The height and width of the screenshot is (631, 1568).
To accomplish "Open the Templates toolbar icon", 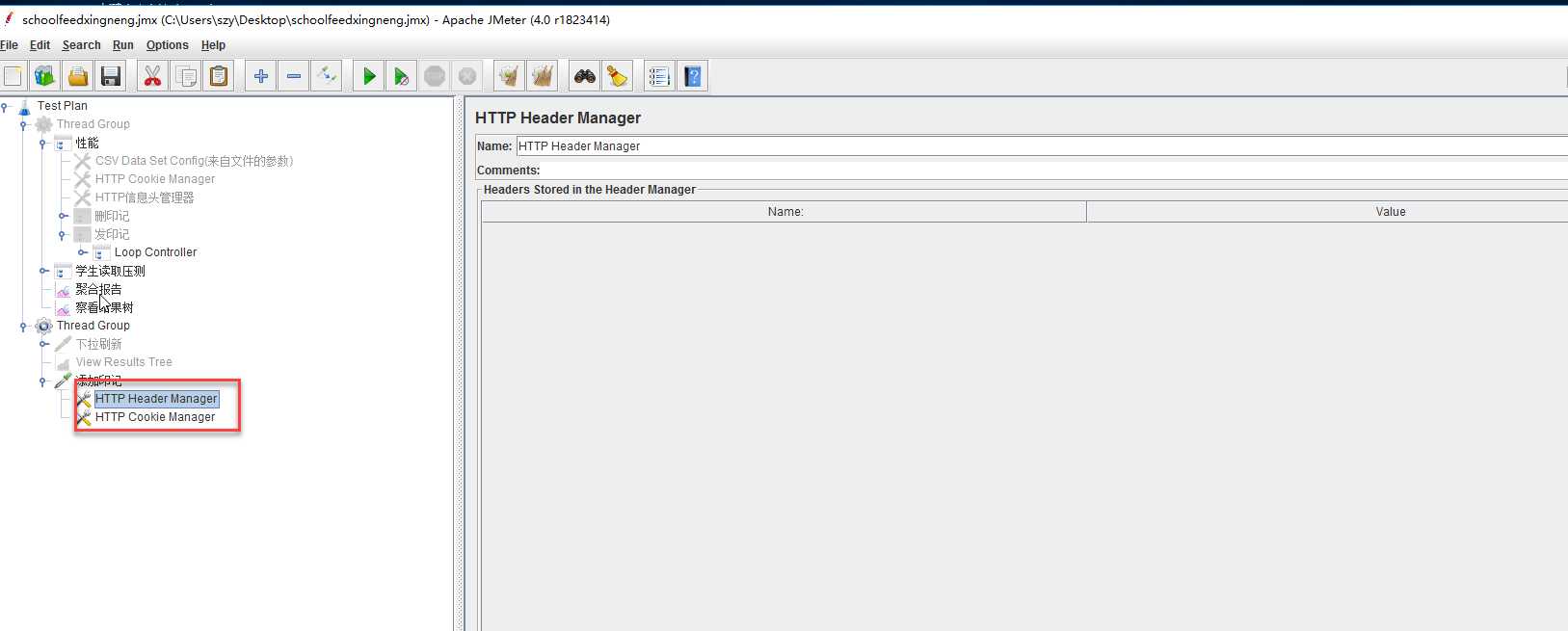I will [x=44, y=76].
